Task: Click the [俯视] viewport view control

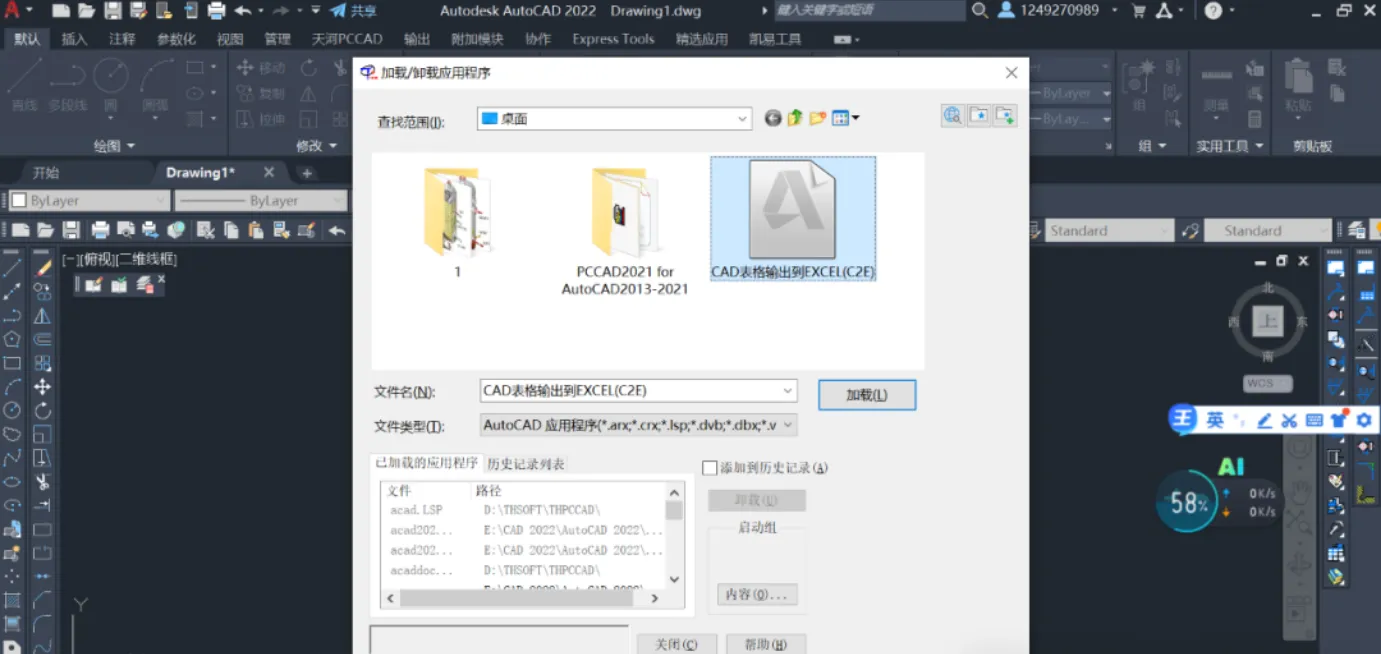Action: [x=97, y=259]
